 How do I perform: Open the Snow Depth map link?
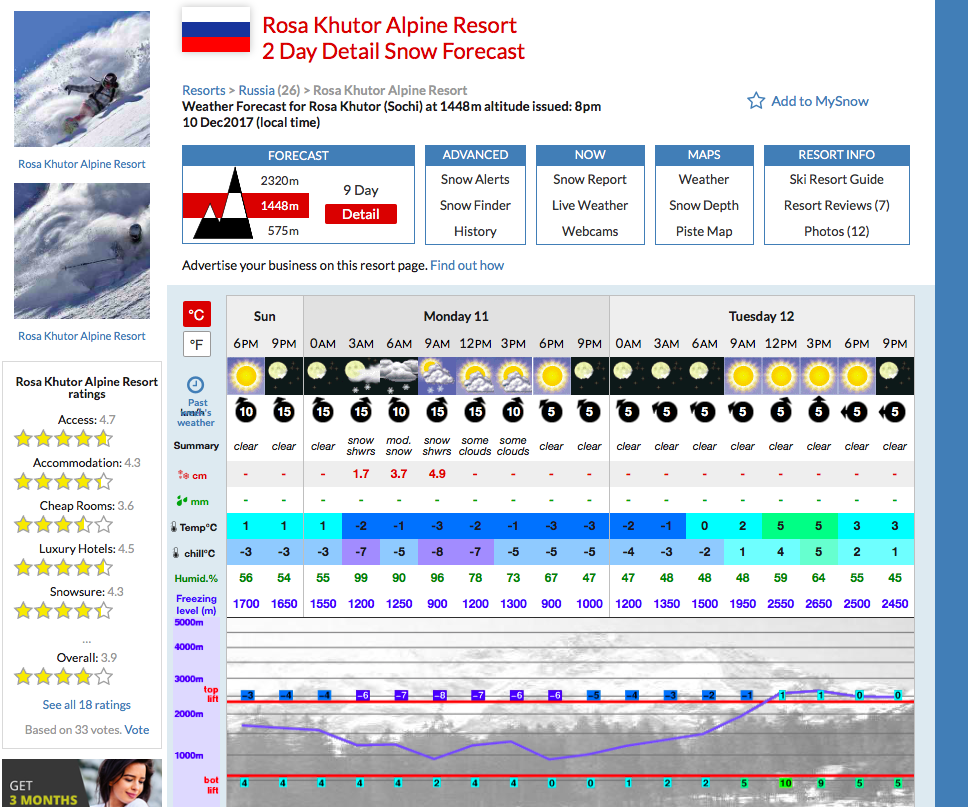click(x=704, y=206)
